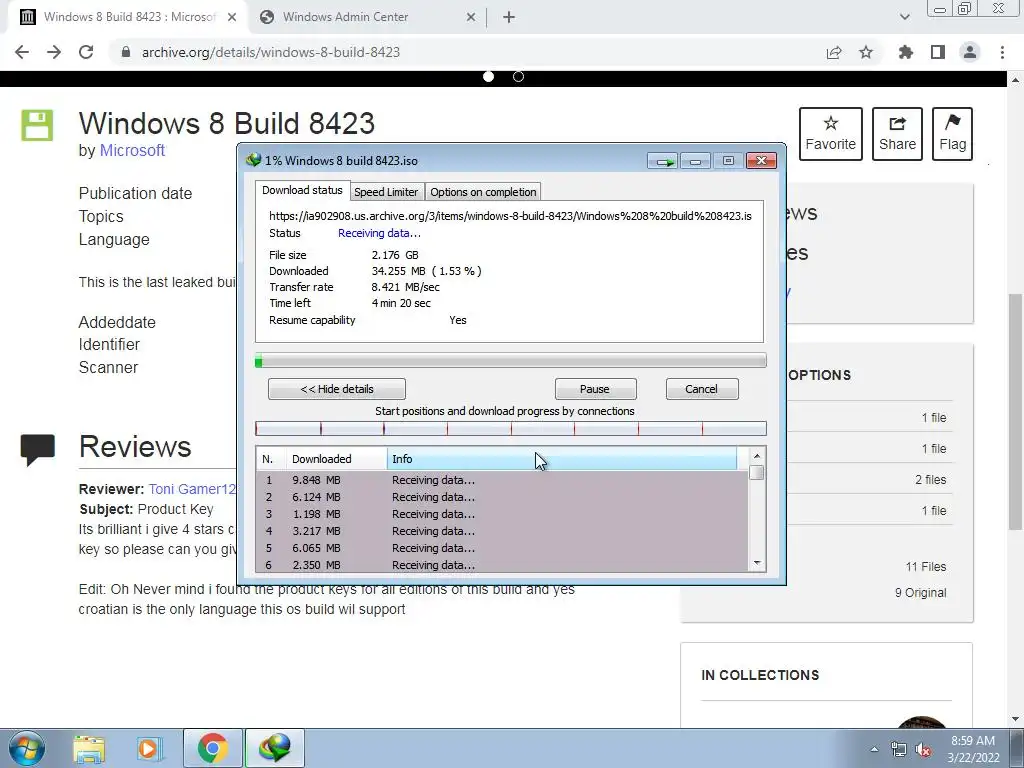Select the first carousel dot
Image resolution: width=1024 pixels, height=768 pixels.
(488, 76)
